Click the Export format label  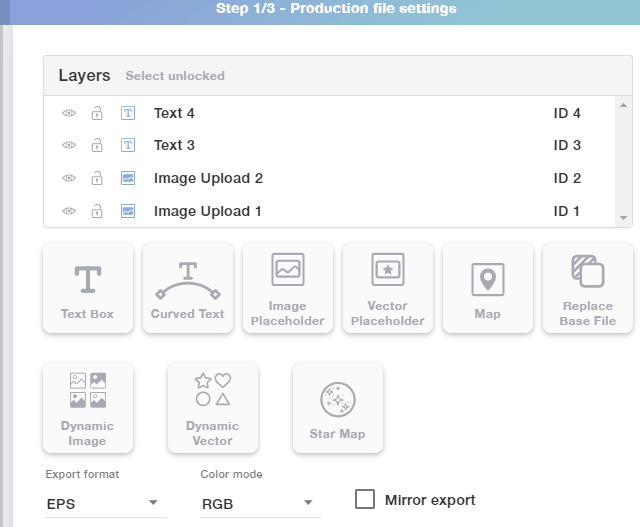(82, 474)
